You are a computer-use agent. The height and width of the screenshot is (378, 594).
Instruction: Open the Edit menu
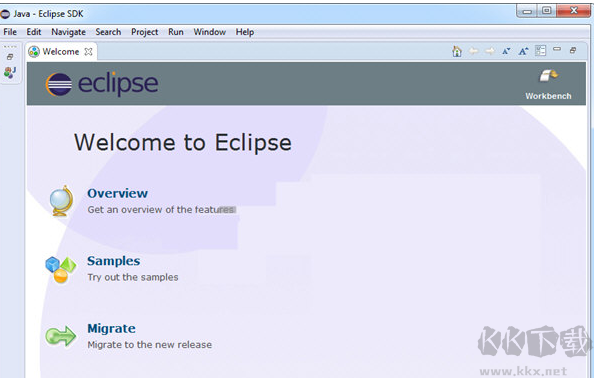(x=34, y=32)
